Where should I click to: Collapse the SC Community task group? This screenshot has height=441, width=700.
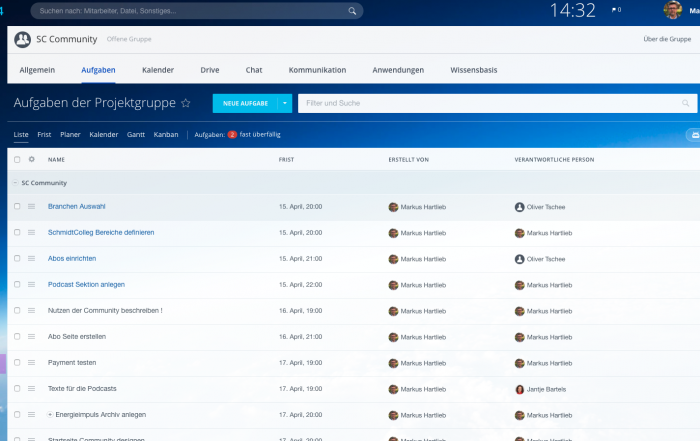pos(14,183)
